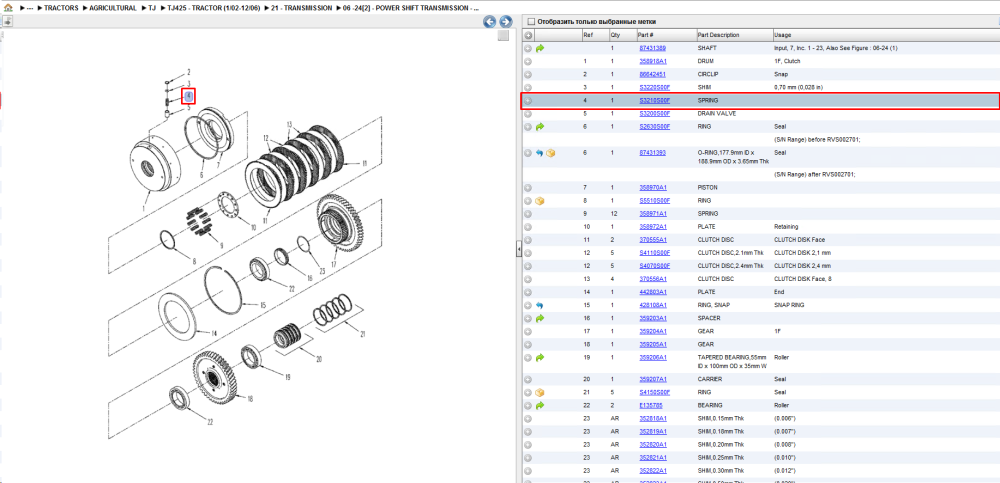Click the yellow box icon on the S5510S00F row

pos(540,201)
